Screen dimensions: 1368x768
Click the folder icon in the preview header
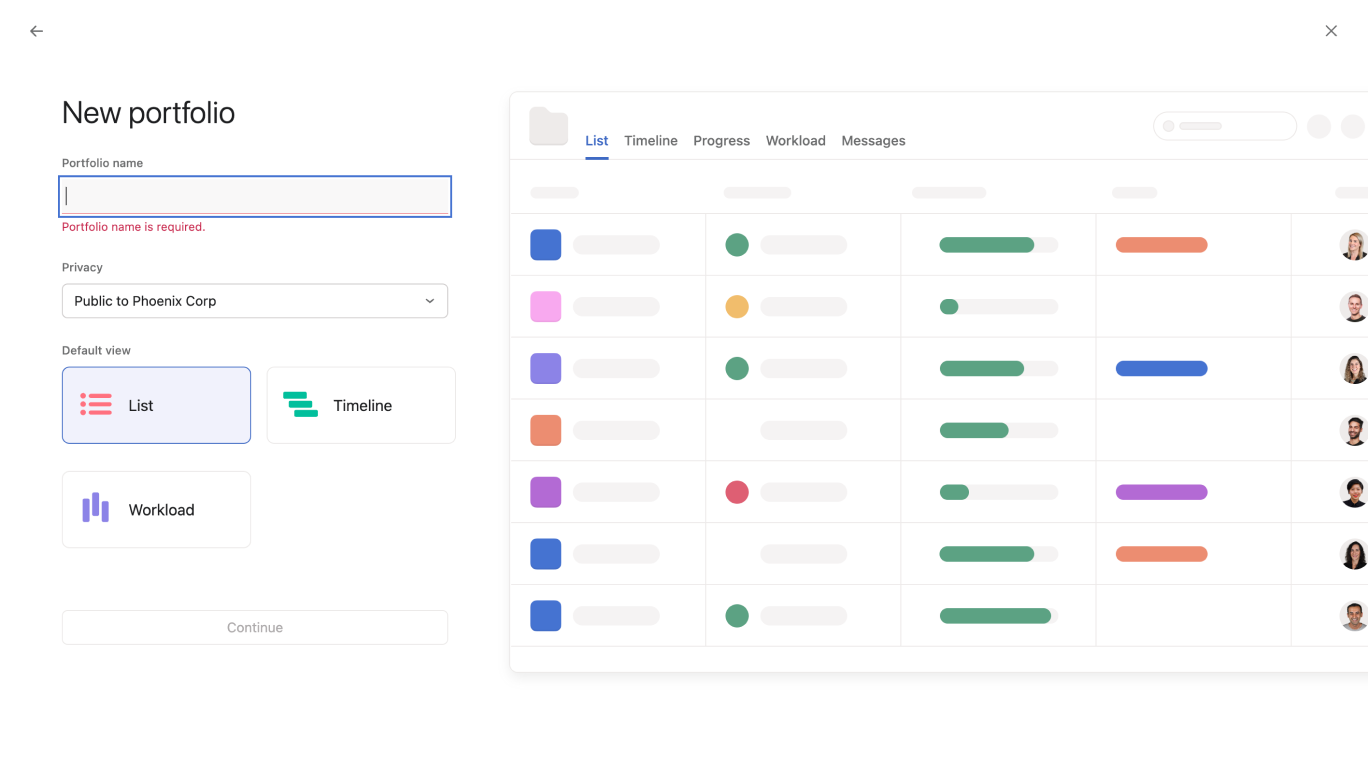[x=548, y=127]
